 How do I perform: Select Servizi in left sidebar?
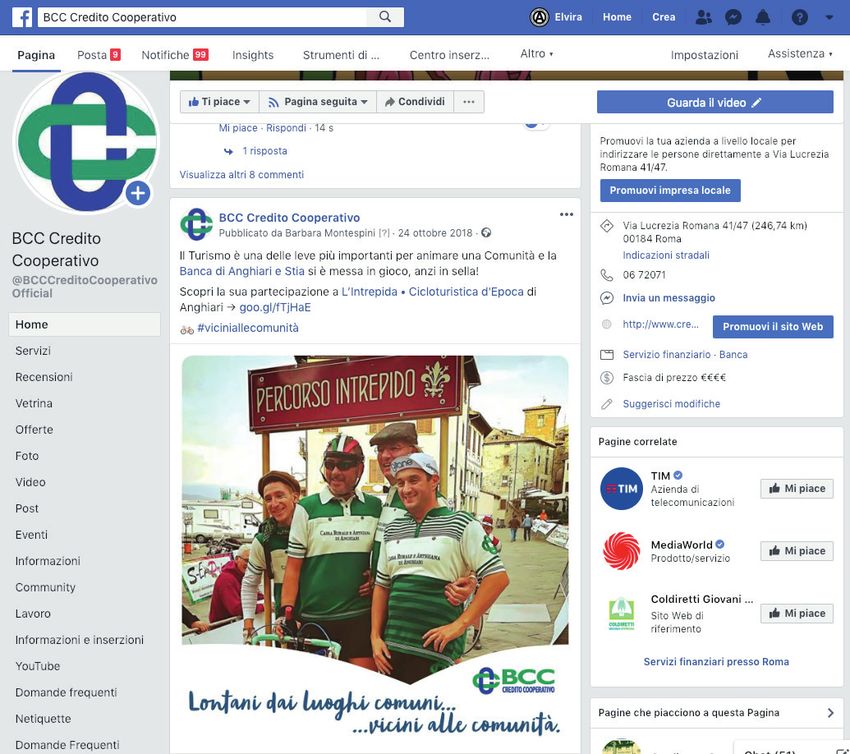(33, 351)
